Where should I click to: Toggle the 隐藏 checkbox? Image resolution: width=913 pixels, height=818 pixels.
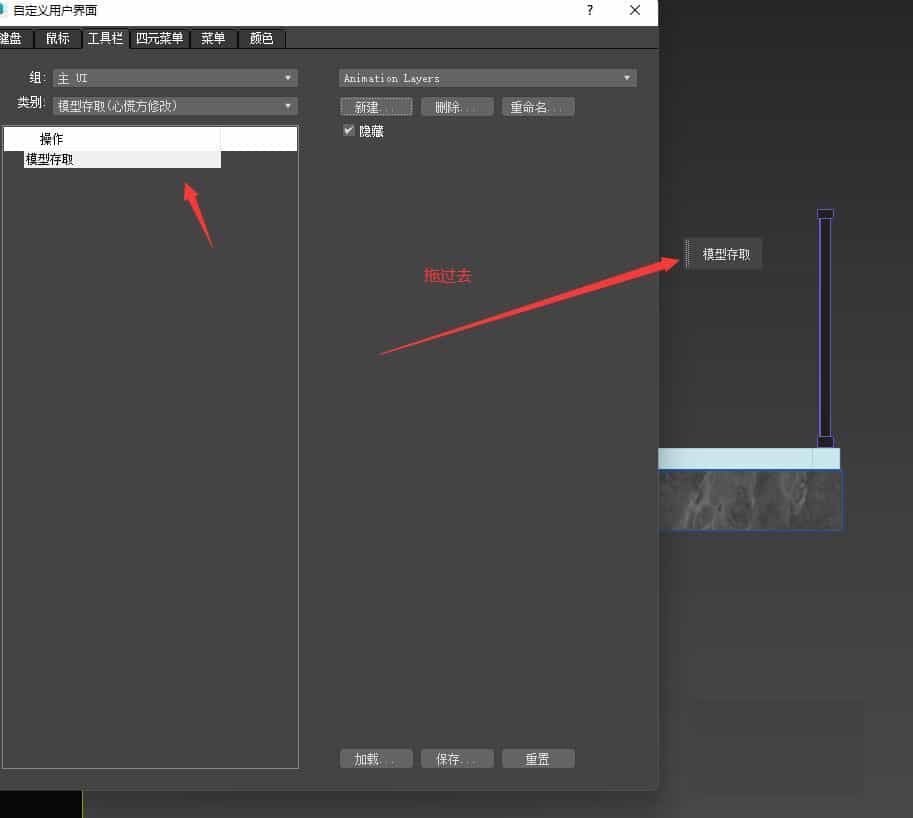(x=349, y=130)
